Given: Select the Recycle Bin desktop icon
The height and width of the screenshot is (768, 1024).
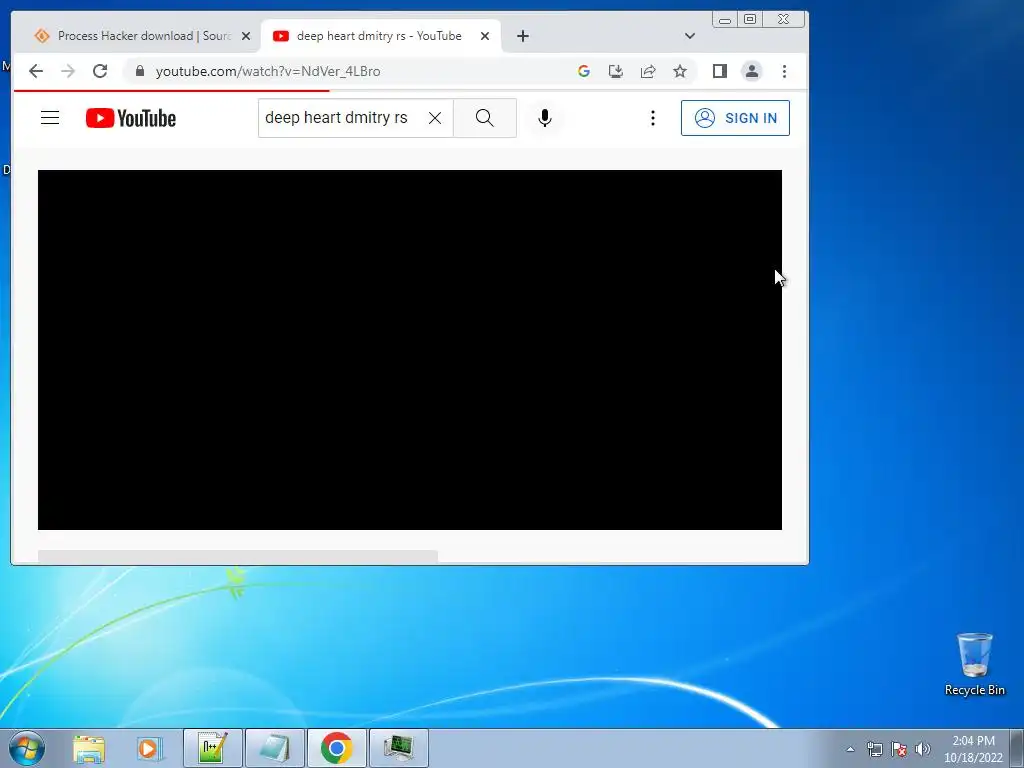Looking at the screenshot, I should 974,664.
